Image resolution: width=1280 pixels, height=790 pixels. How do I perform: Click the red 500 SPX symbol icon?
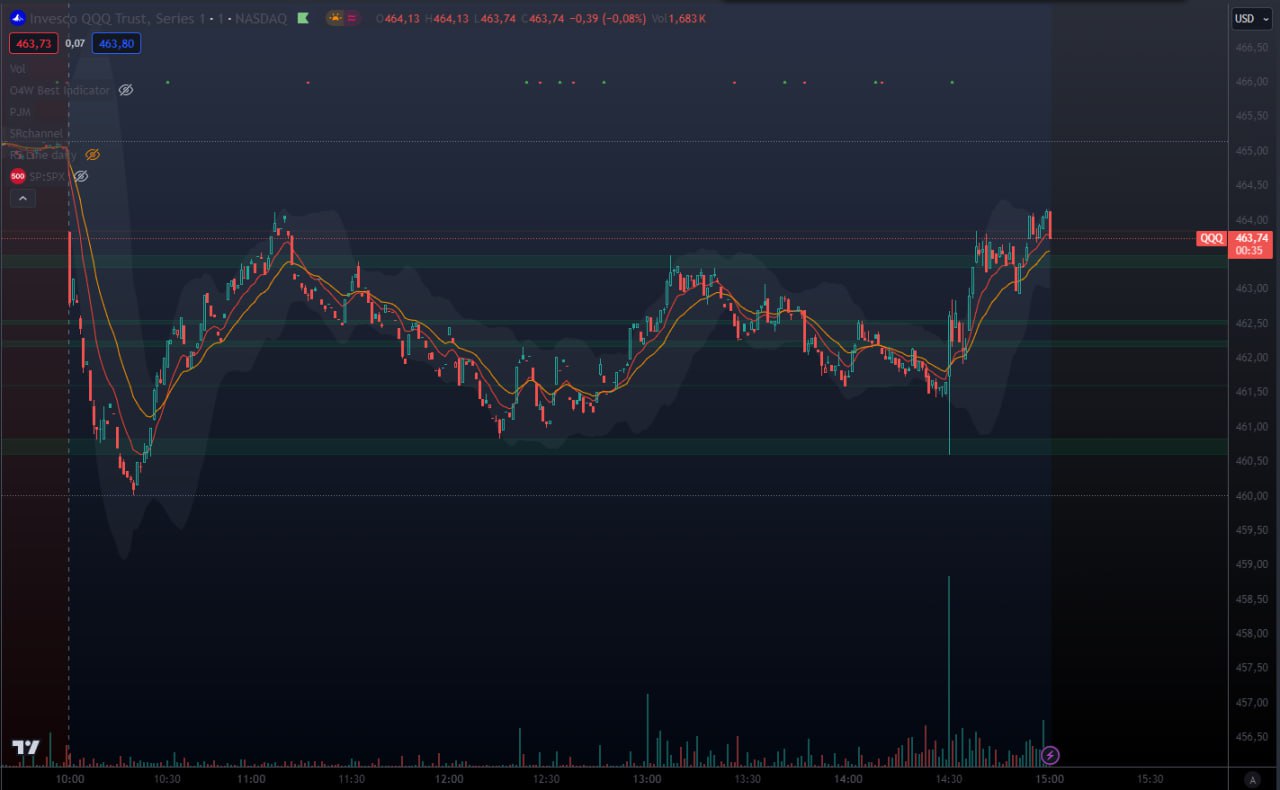point(17,176)
